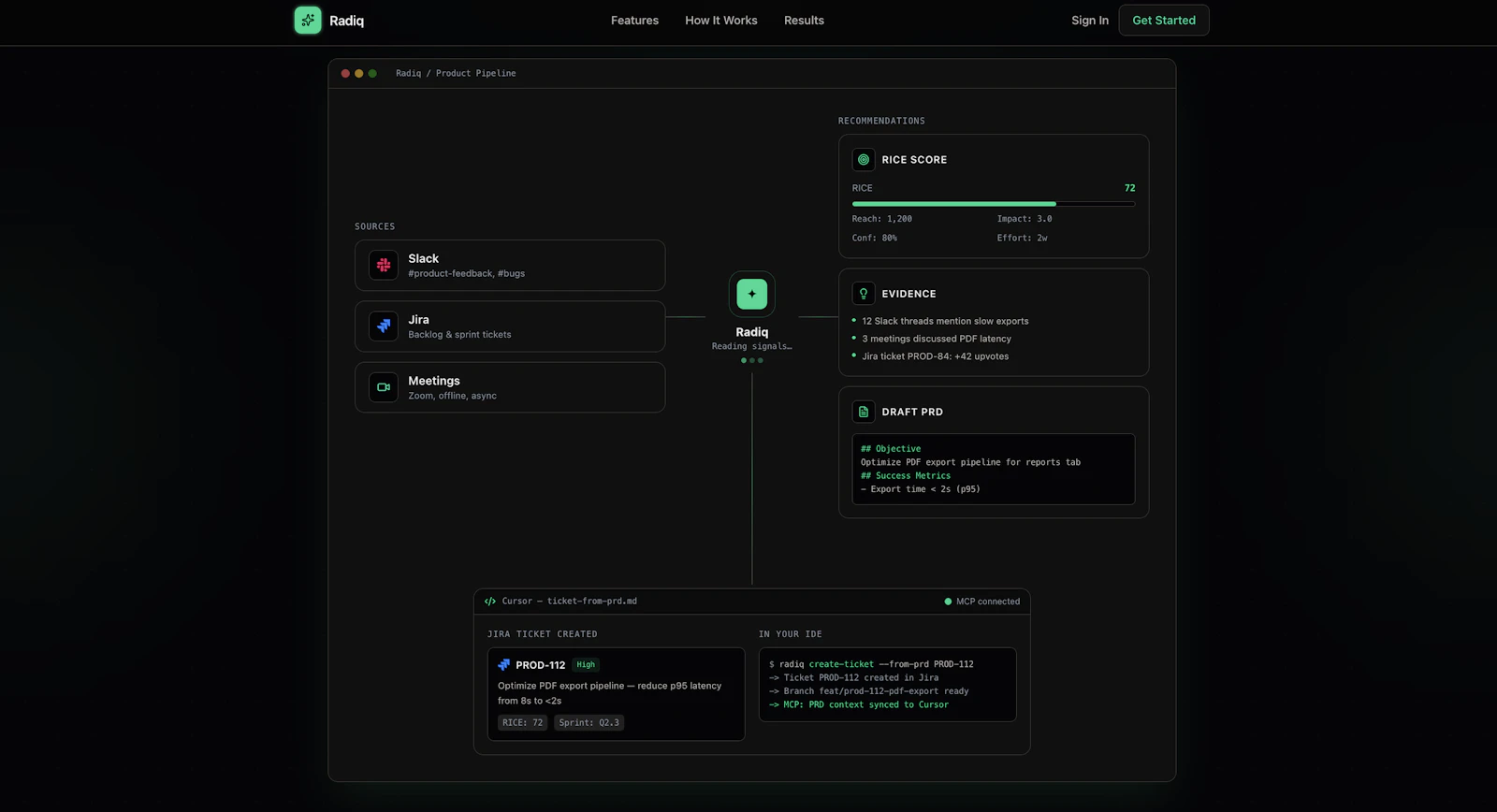Click the RICE score progress bar
This screenshot has height=812, width=1497.
[x=994, y=204]
